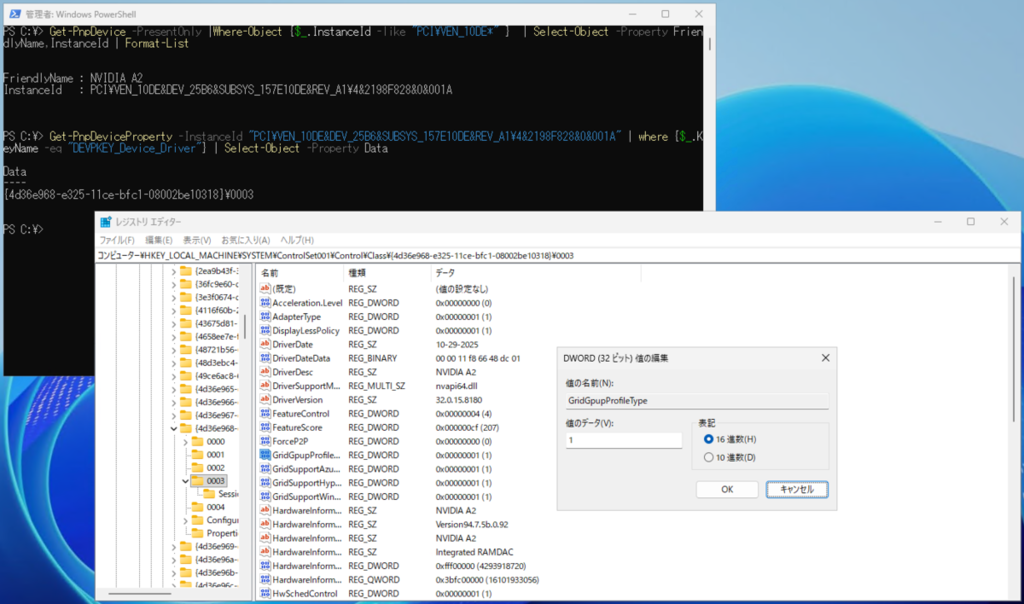Screen dimensions: 1024x604
Task: Click the 値の名前 GridGpupProfileType field
Action: coord(697,401)
